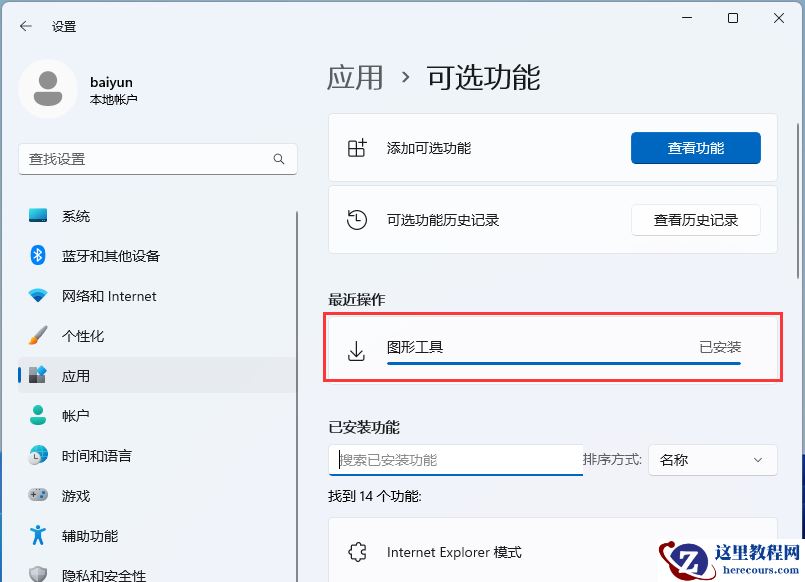The image size is (805, 582).
Task: Expand the Internet Explorer 模式 entry
Action: point(553,551)
